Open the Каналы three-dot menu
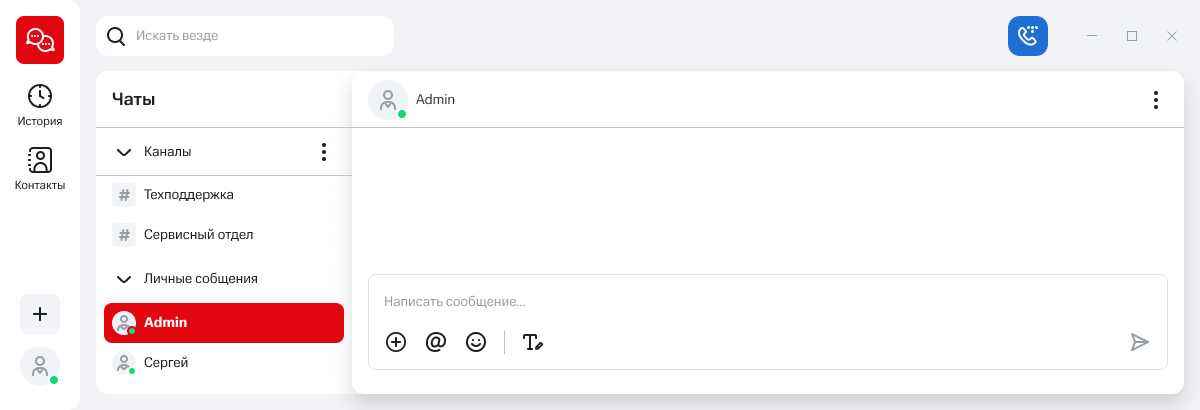 point(323,152)
